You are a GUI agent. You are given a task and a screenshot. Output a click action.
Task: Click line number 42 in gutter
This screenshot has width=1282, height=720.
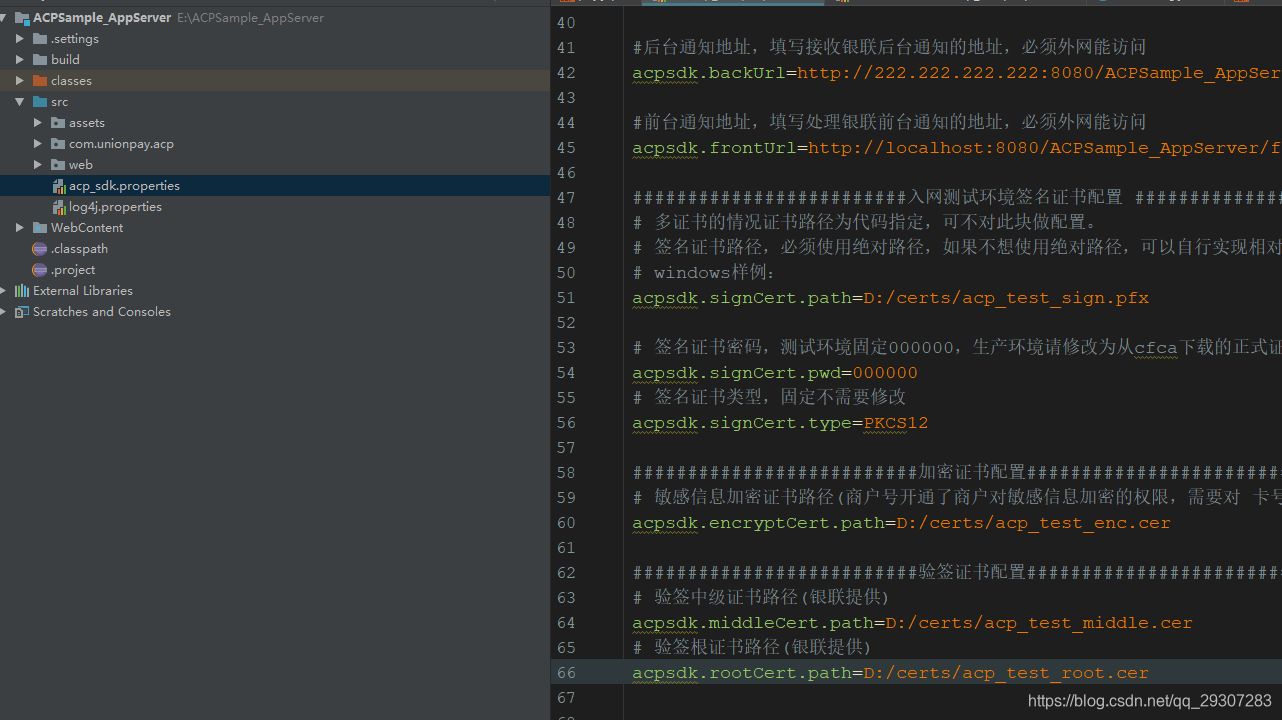pos(566,73)
